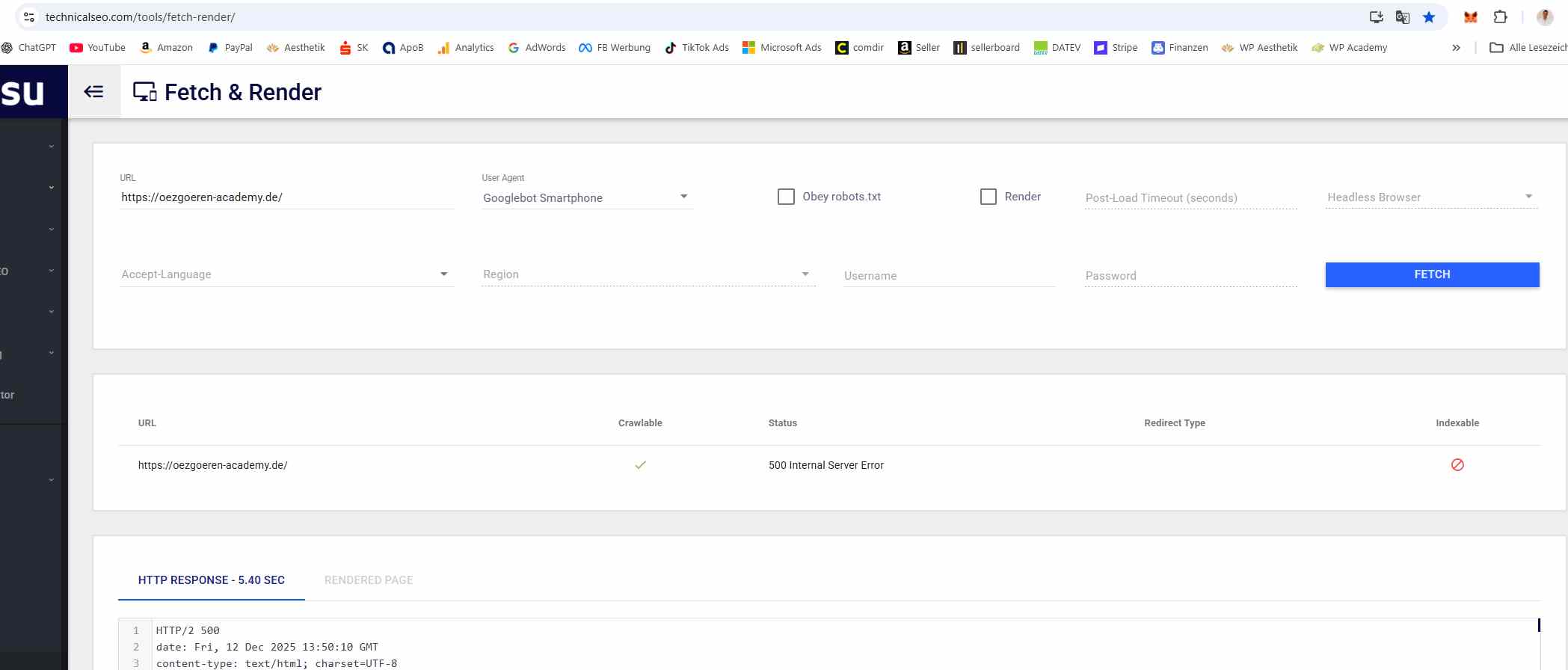Click the MetaMask fox extension icon
Image resolution: width=1568 pixels, height=670 pixels.
(x=1470, y=17)
